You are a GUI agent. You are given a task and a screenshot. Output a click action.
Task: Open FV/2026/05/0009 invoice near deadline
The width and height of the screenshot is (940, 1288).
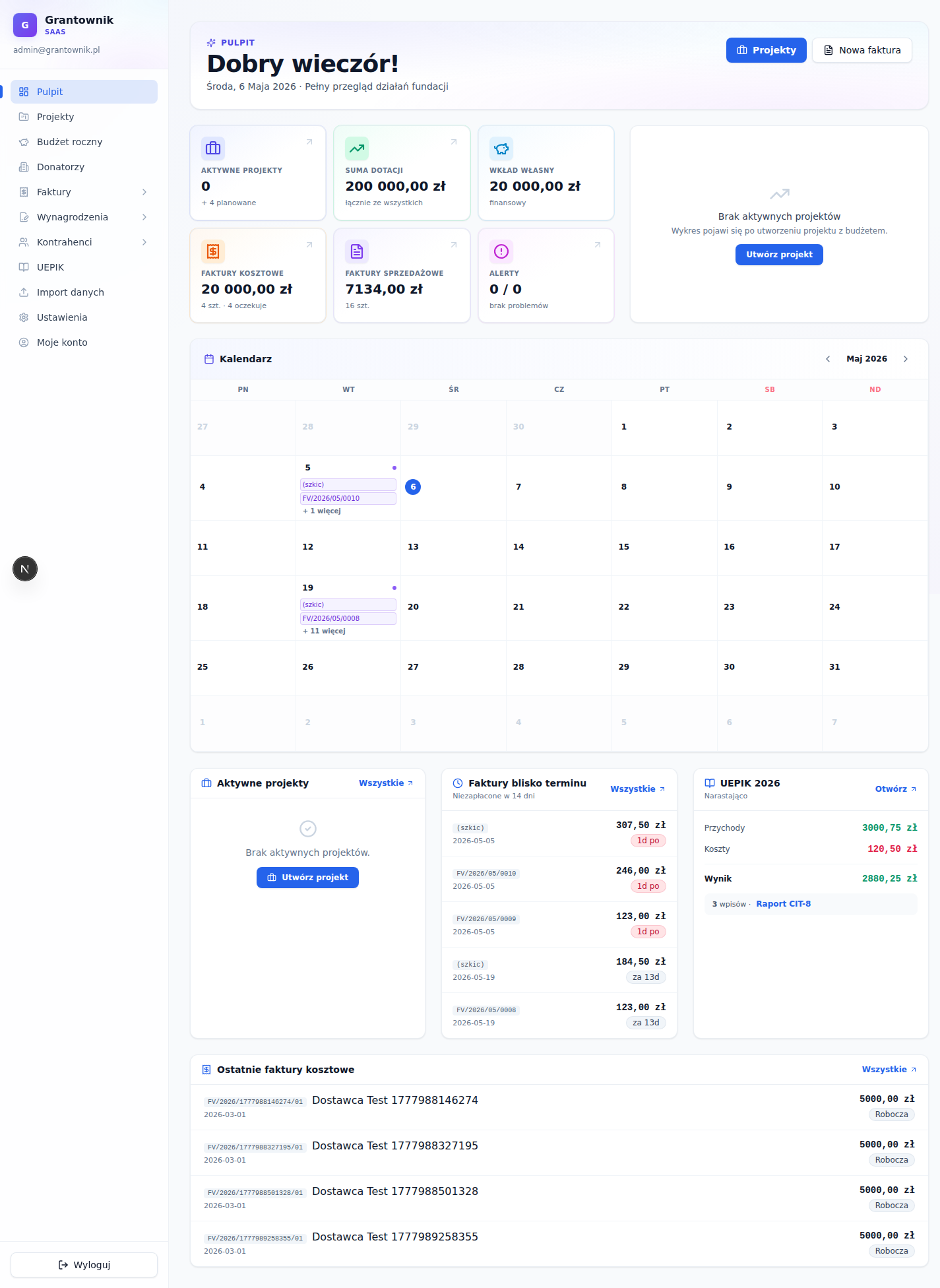(559, 924)
